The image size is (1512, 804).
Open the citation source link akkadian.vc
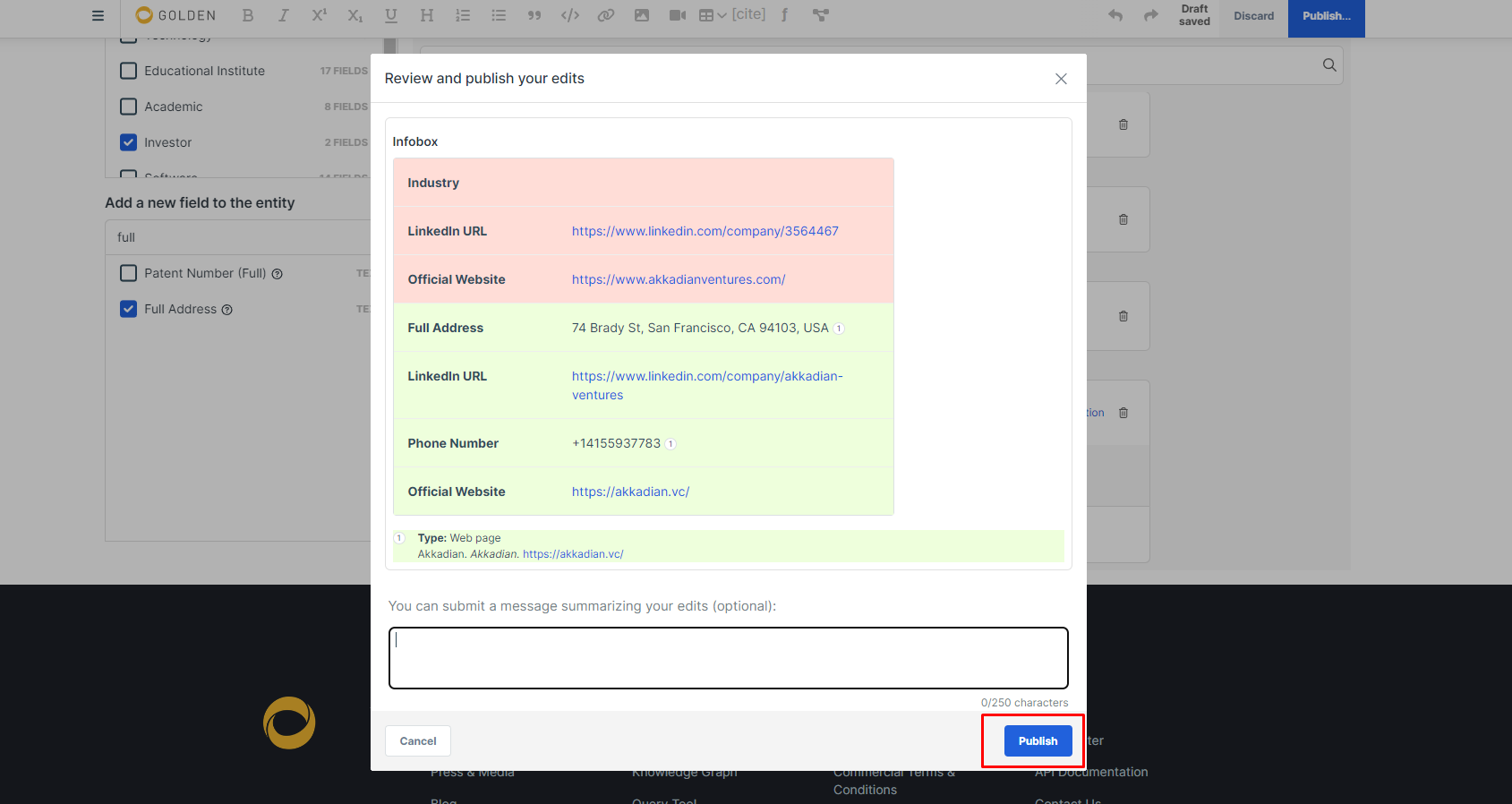(573, 554)
